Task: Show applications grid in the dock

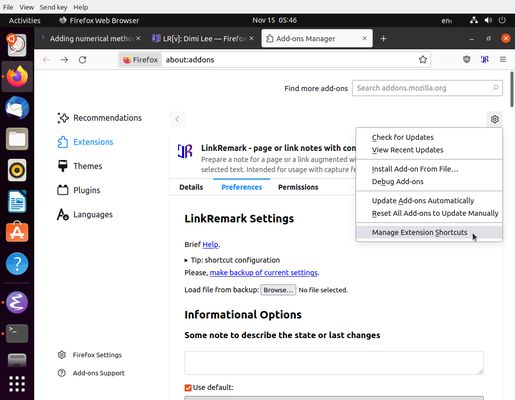Action: 17,384
